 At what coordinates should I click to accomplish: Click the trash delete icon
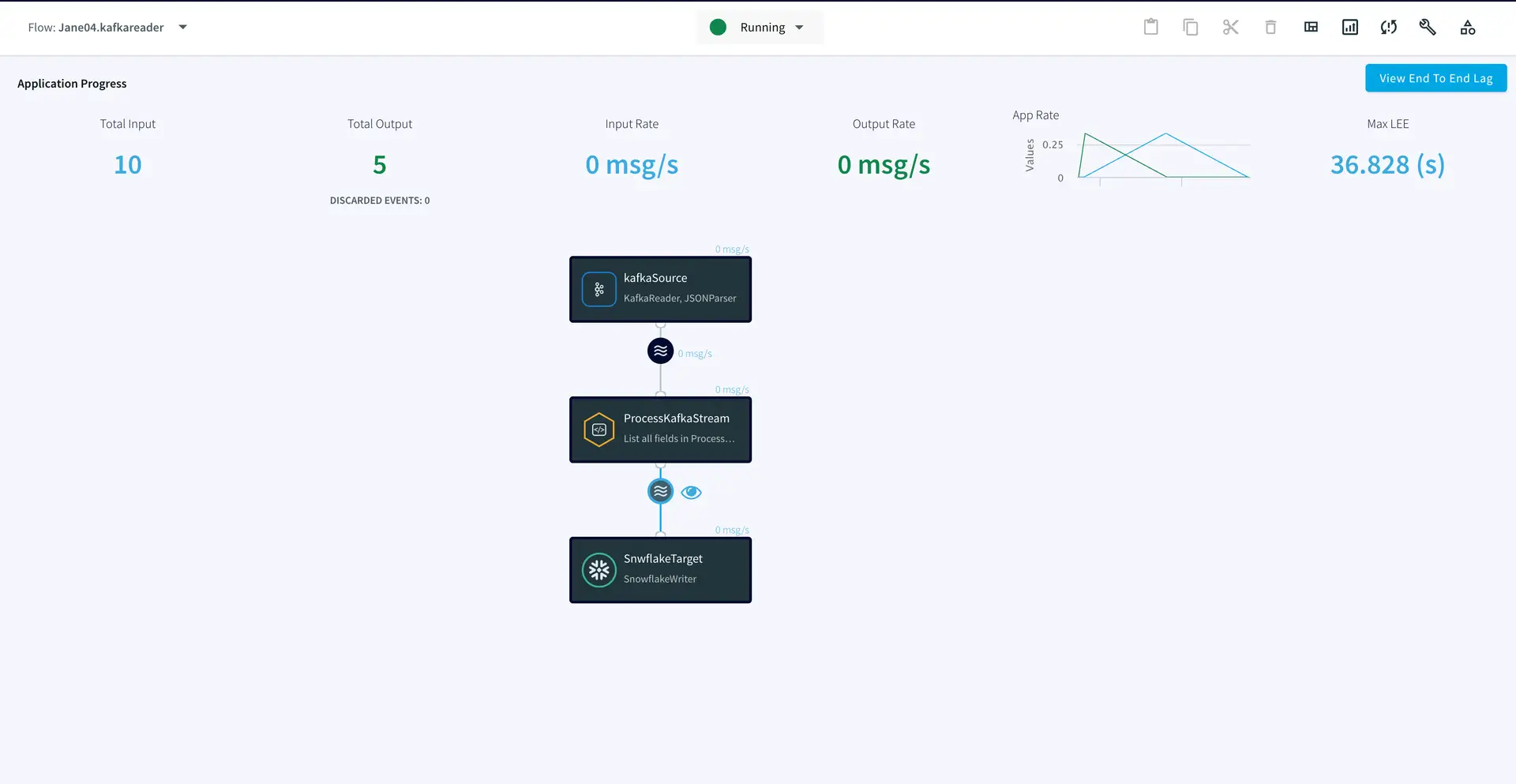point(1270,28)
